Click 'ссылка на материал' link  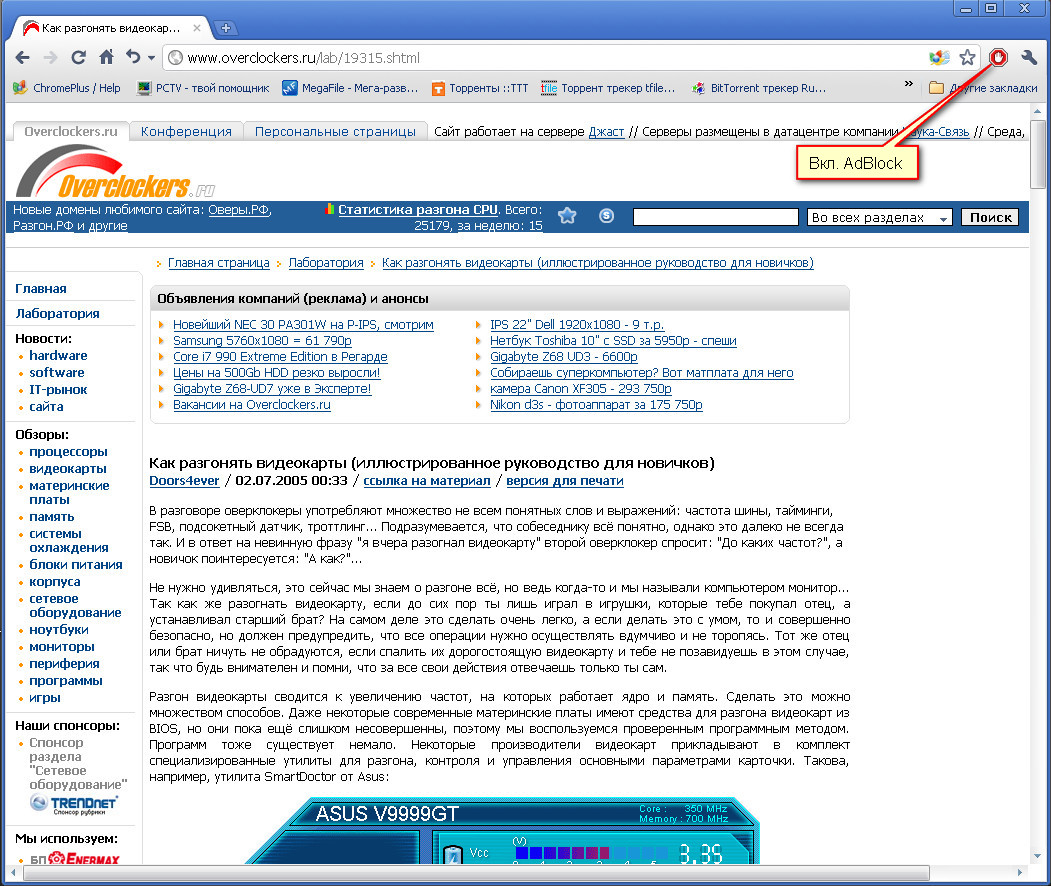pyautogui.click(x=427, y=481)
